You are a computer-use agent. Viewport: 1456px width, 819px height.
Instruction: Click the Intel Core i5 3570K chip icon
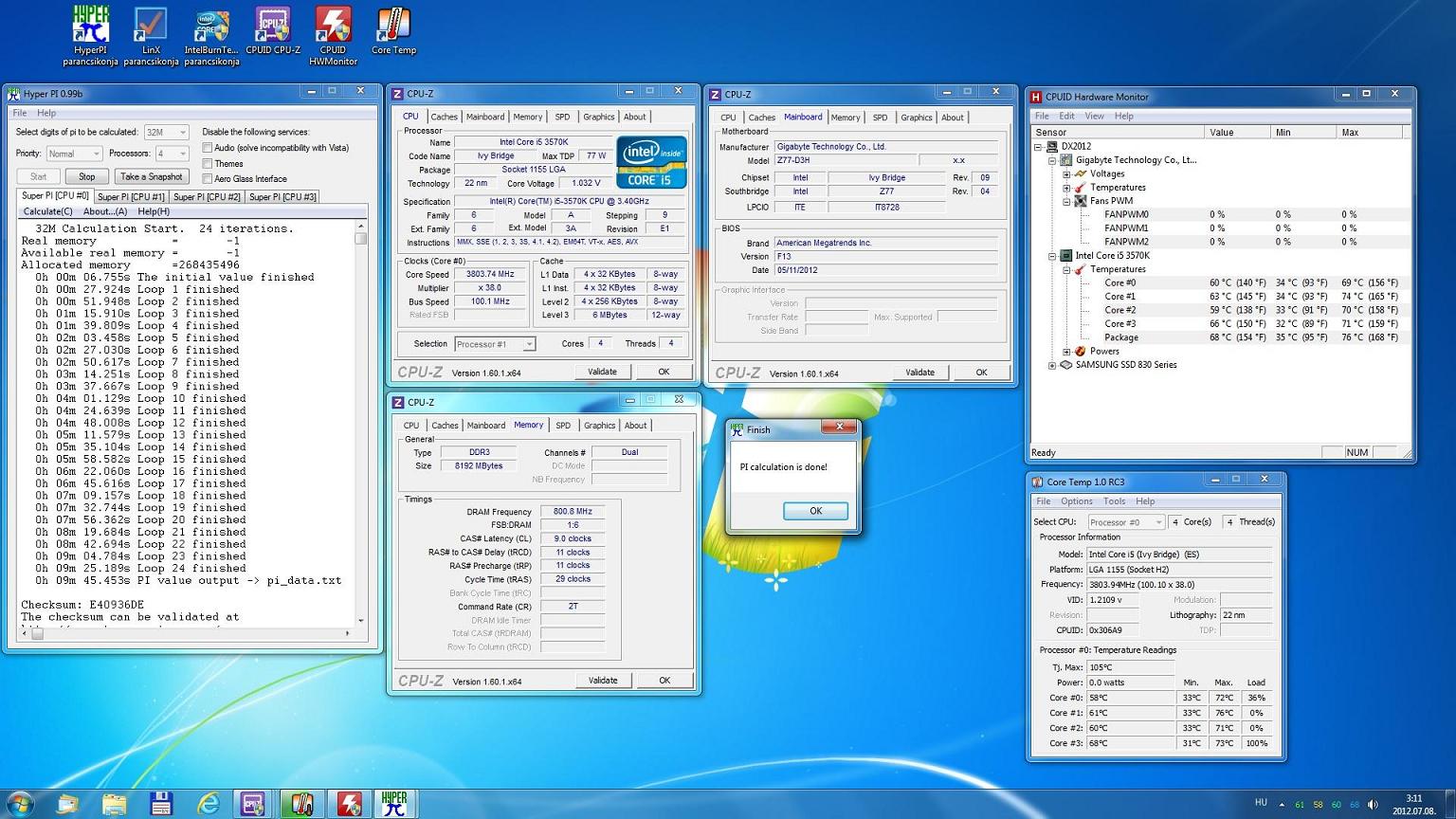(x=1066, y=256)
